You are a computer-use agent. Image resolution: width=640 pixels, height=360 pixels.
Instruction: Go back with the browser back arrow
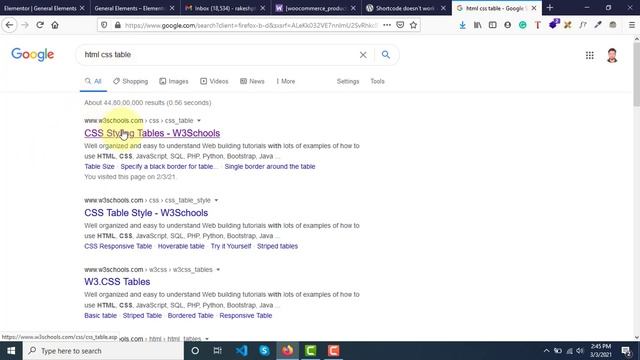click(x=9, y=25)
